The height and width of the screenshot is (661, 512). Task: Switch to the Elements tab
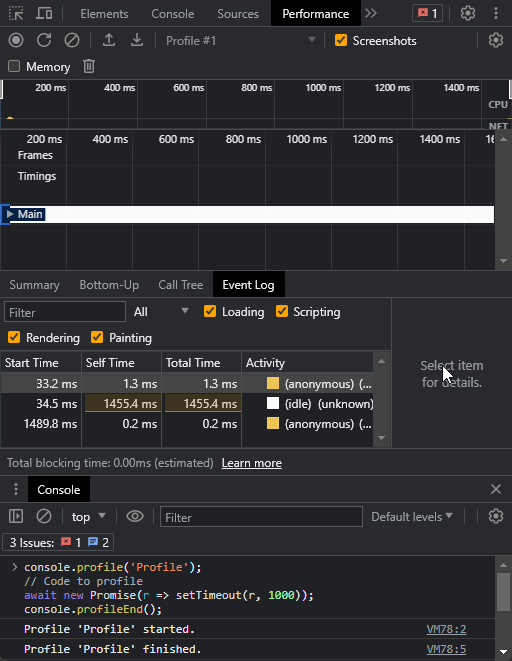click(x=104, y=14)
